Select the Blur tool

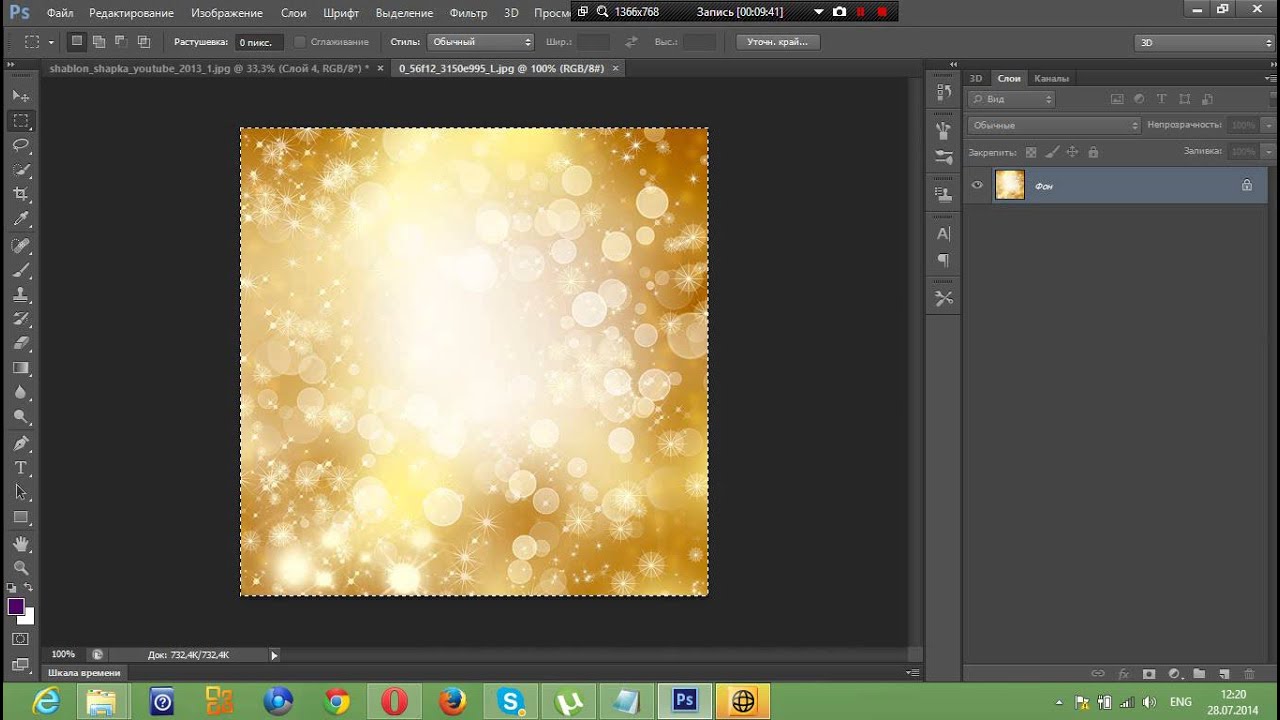(21, 393)
